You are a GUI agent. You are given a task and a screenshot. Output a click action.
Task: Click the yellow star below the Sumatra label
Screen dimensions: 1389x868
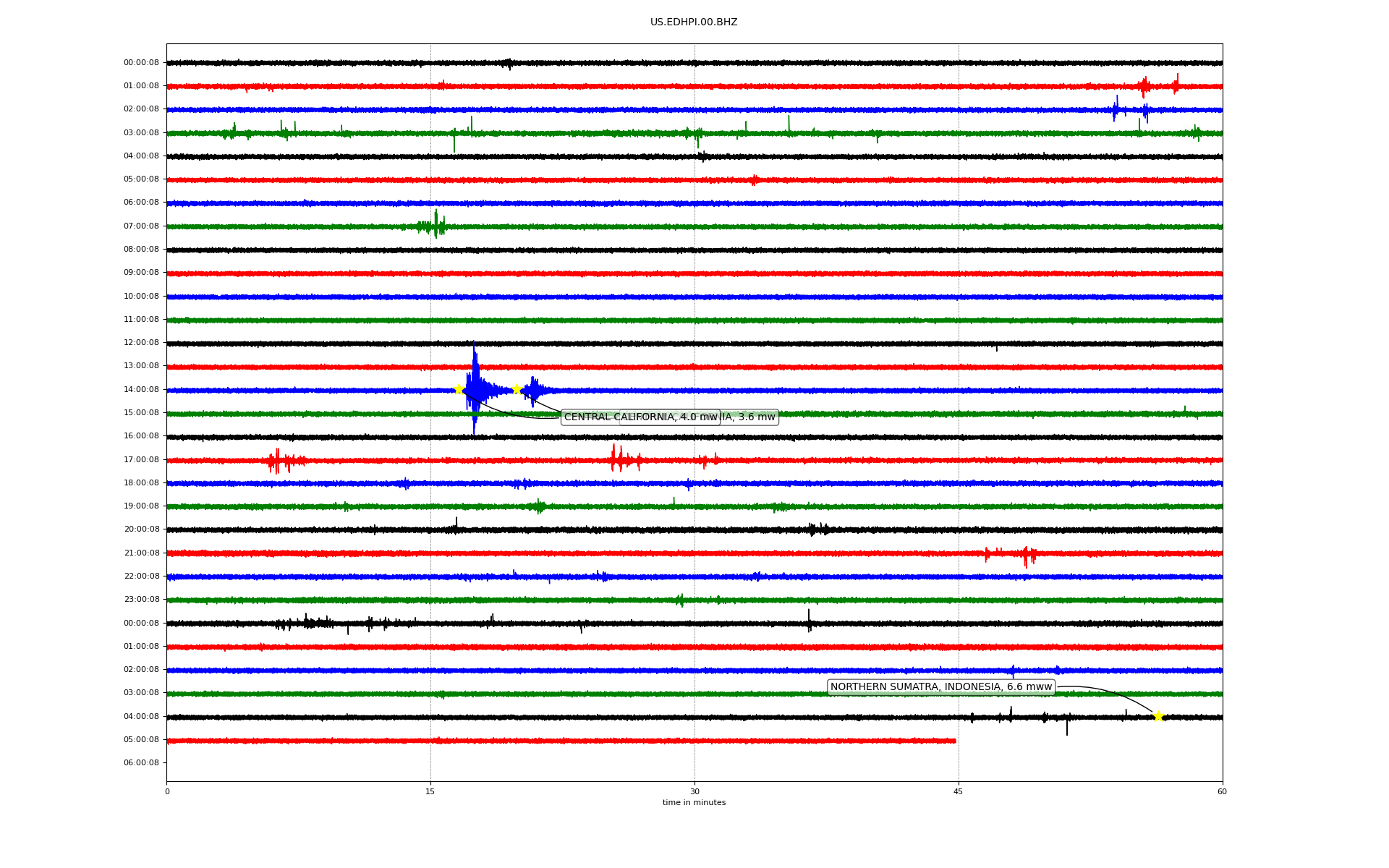(1158, 717)
